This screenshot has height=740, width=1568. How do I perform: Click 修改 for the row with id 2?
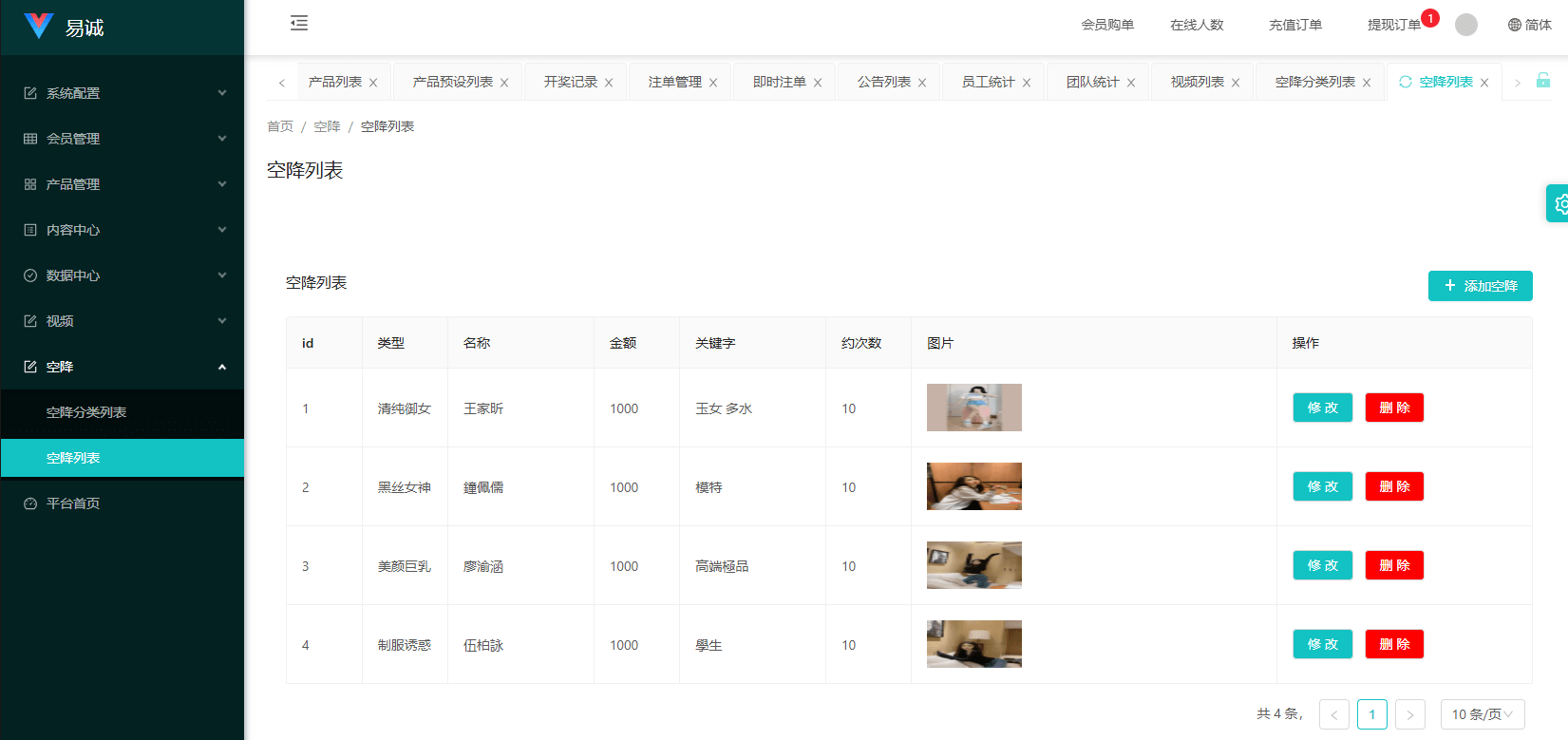1322,486
